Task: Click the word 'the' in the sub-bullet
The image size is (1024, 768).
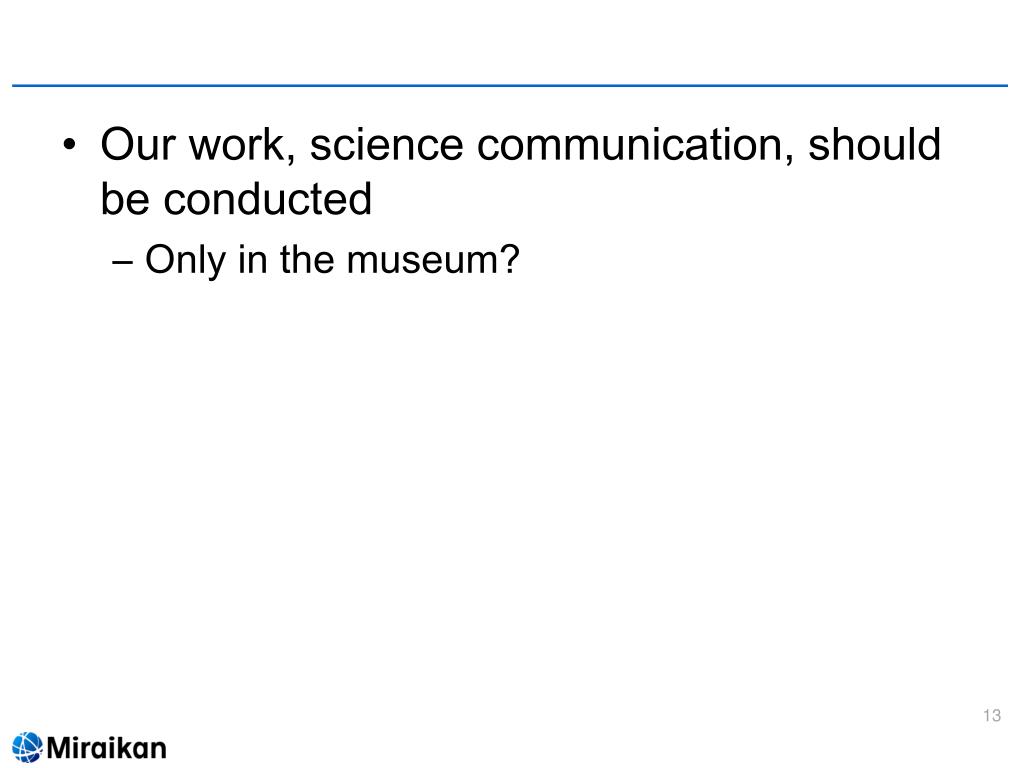Action: coord(306,259)
